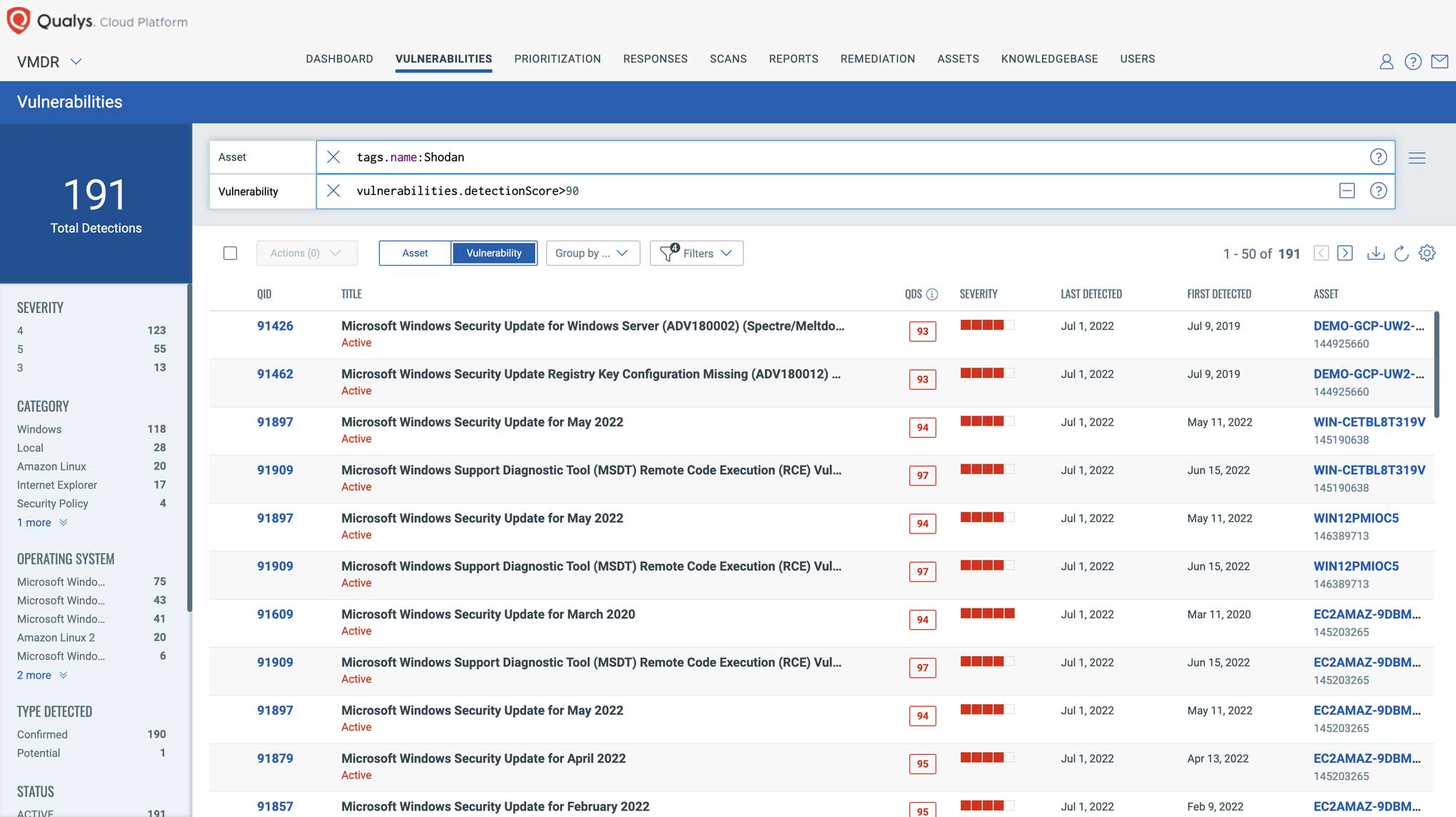
Task: Expand '2 more' under Operating System
Action: [x=41, y=676]
